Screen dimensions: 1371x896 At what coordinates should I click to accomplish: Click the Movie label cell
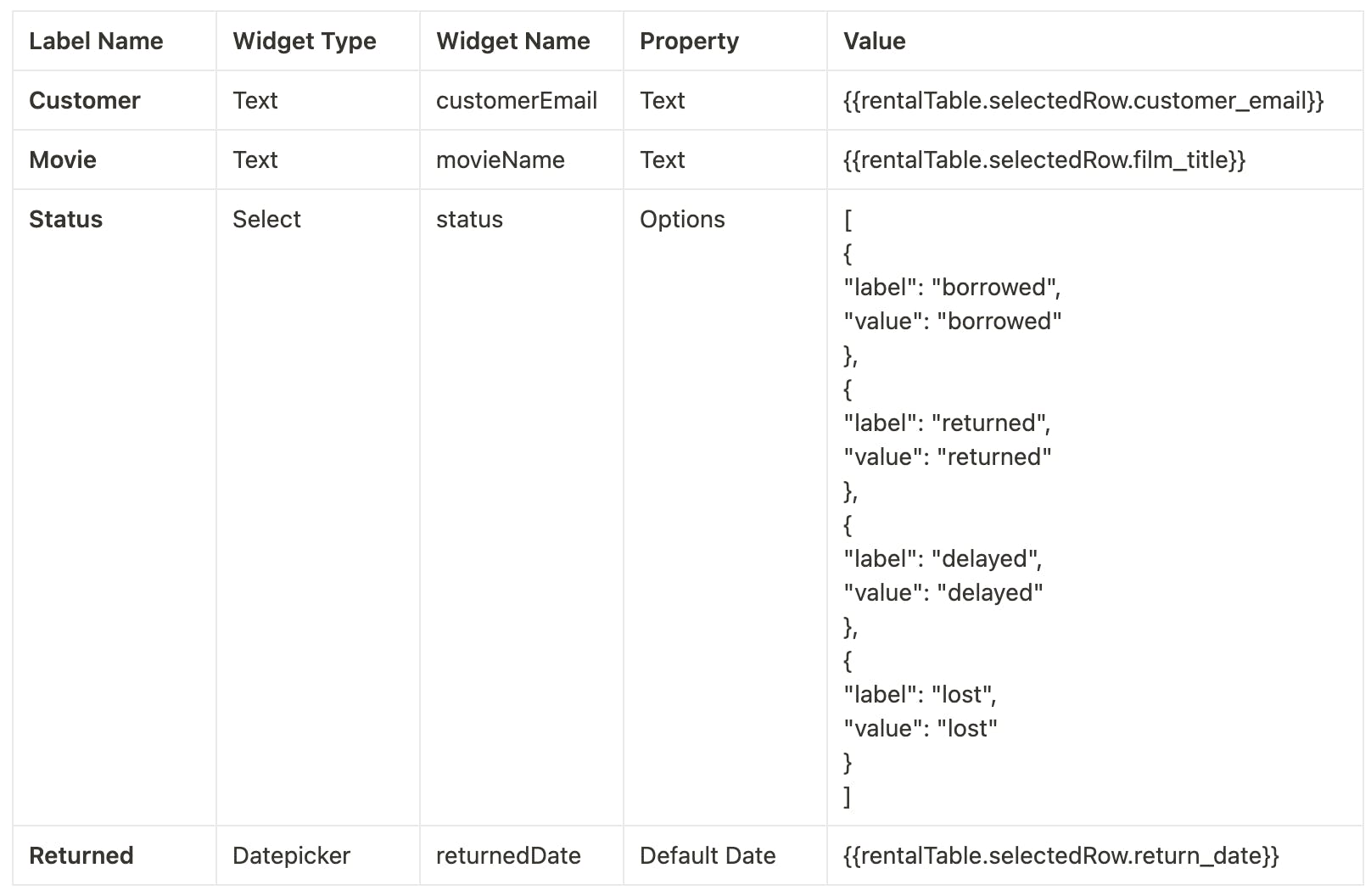click(x=63, y=160)
